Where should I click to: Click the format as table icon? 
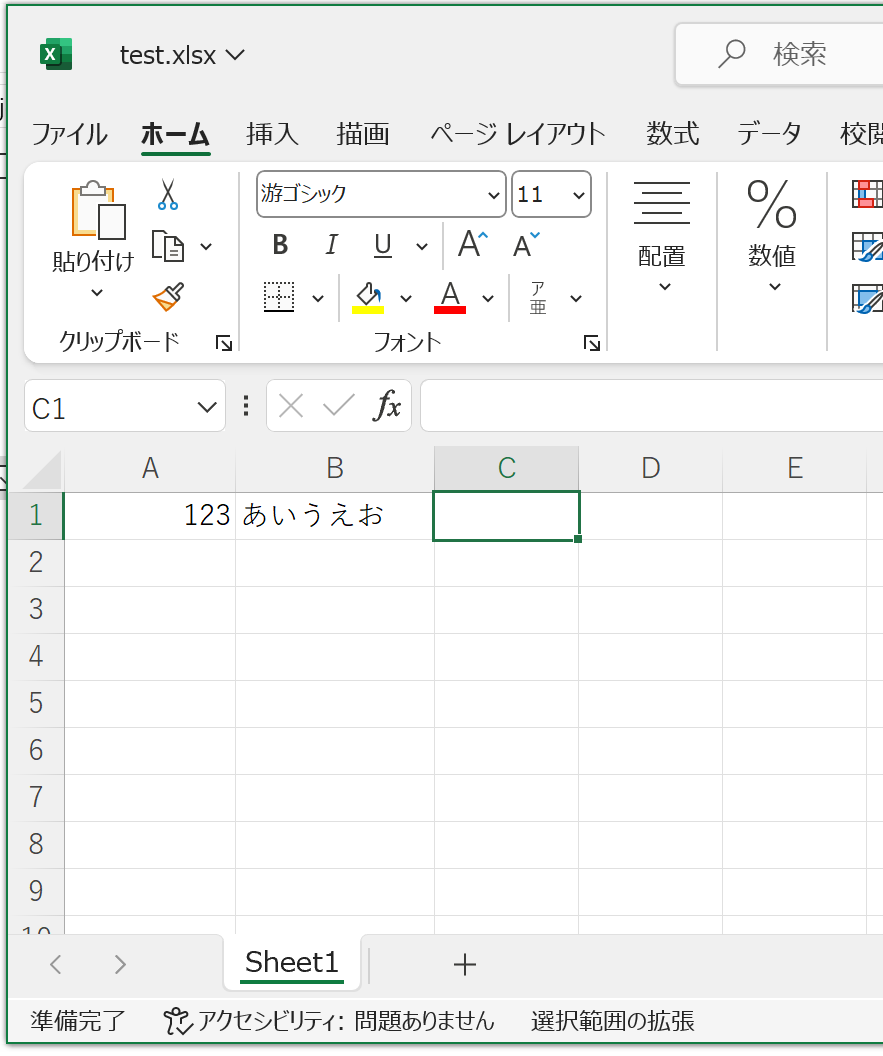click(x=868, y=247)
